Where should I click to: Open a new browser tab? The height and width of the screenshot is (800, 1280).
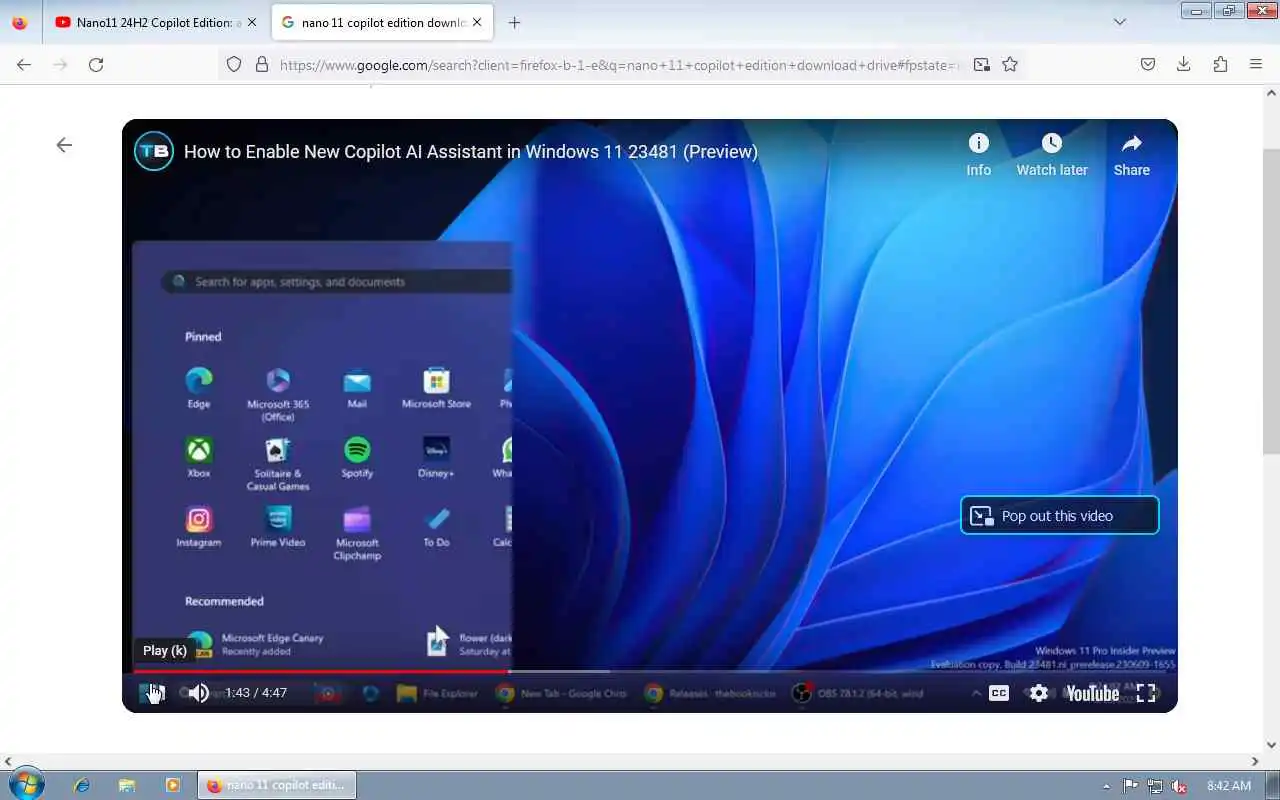(x=514, y=22)
